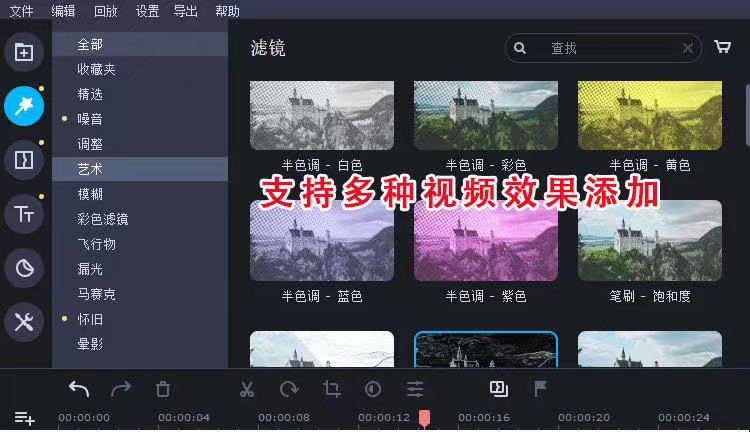
Task: Click the 查找 search field
Action: tap(610, 48)
